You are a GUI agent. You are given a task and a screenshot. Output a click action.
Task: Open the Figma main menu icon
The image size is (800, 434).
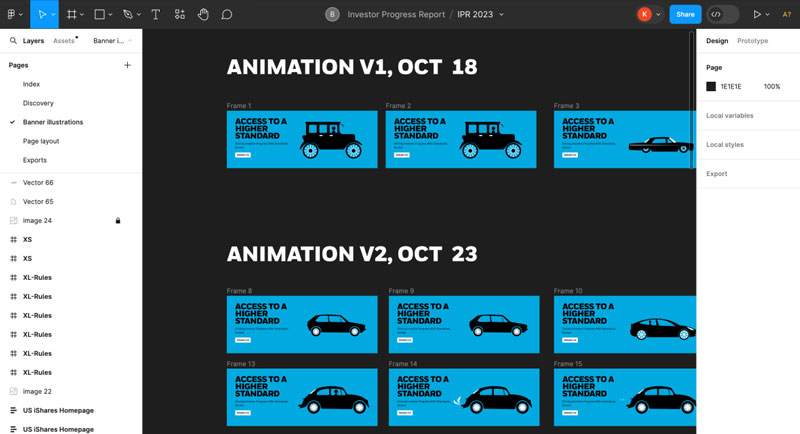[x=12, y=14]
